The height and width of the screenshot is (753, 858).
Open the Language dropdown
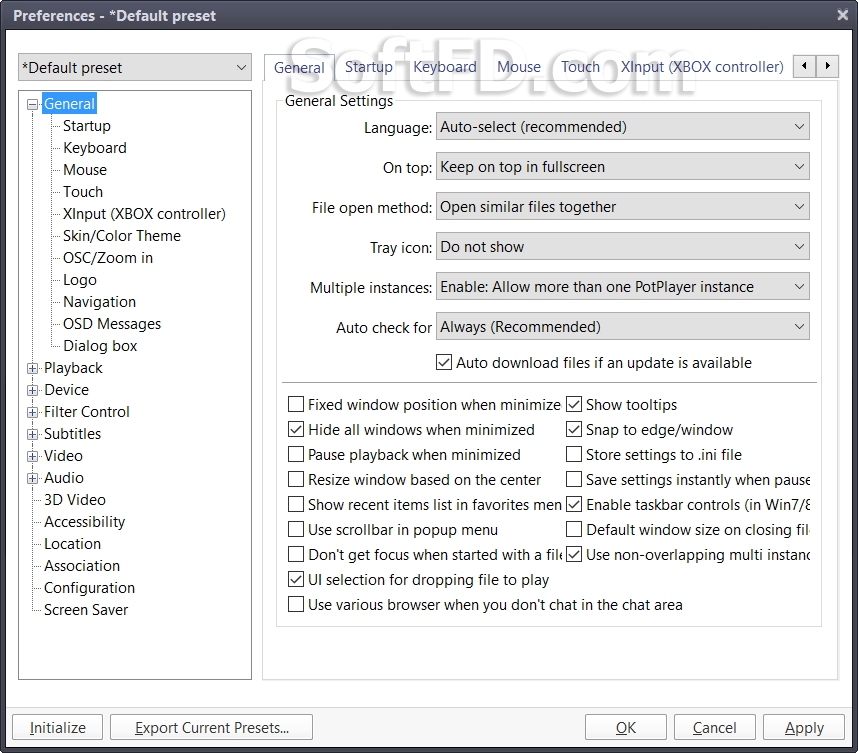tap(623, 127)
